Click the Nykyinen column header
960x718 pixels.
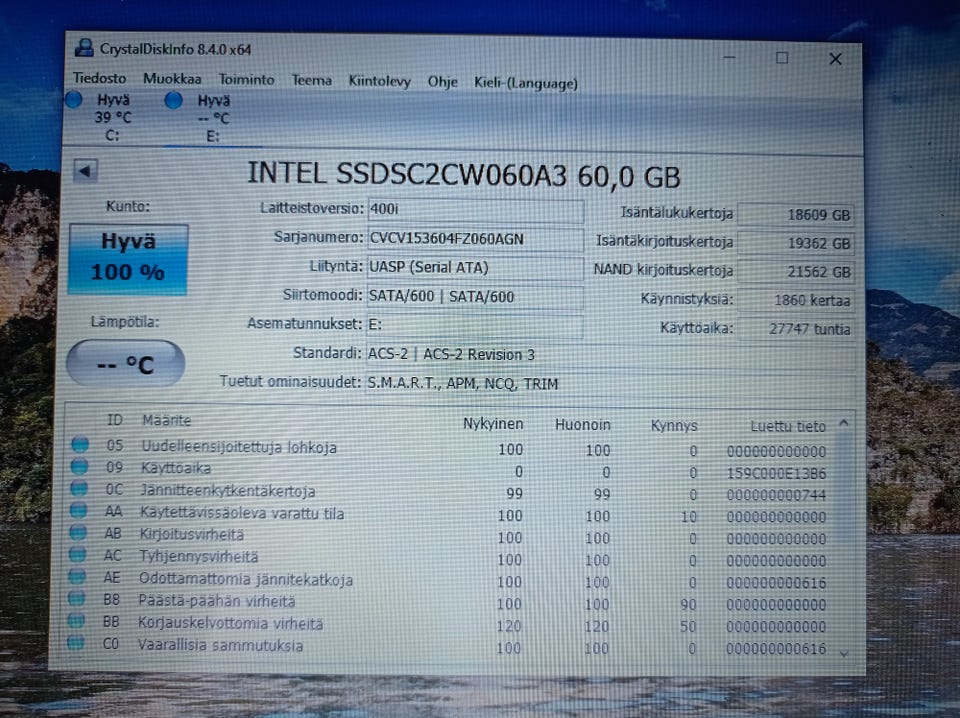493,424
